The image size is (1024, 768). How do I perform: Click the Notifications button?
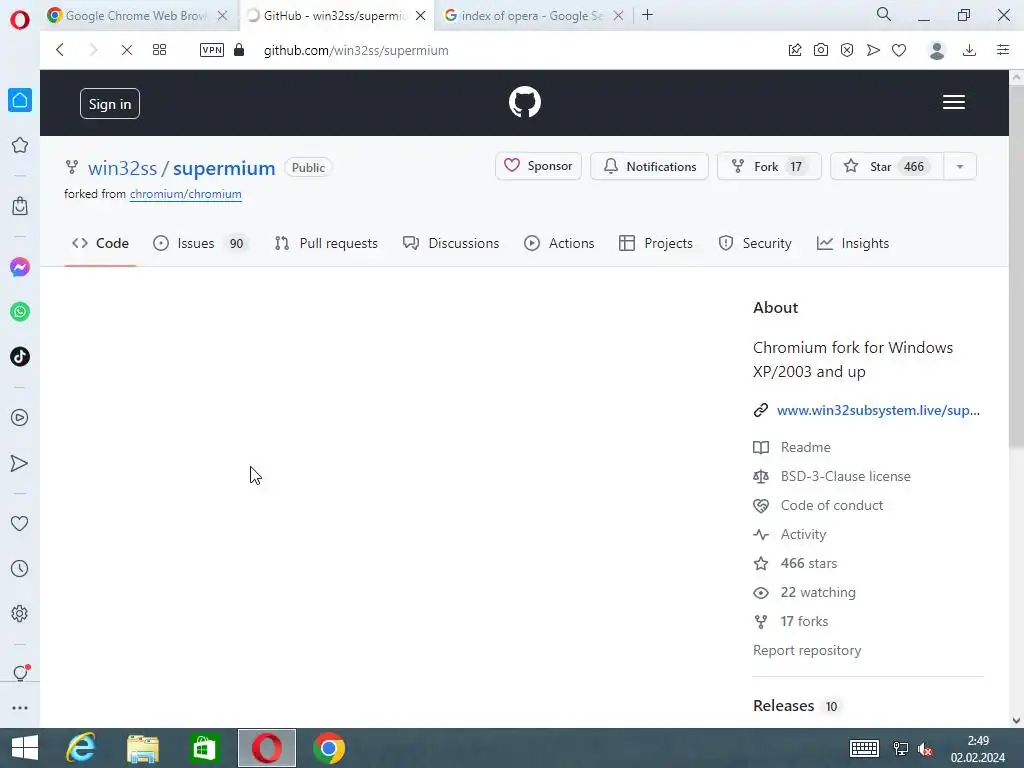[649, 166]
